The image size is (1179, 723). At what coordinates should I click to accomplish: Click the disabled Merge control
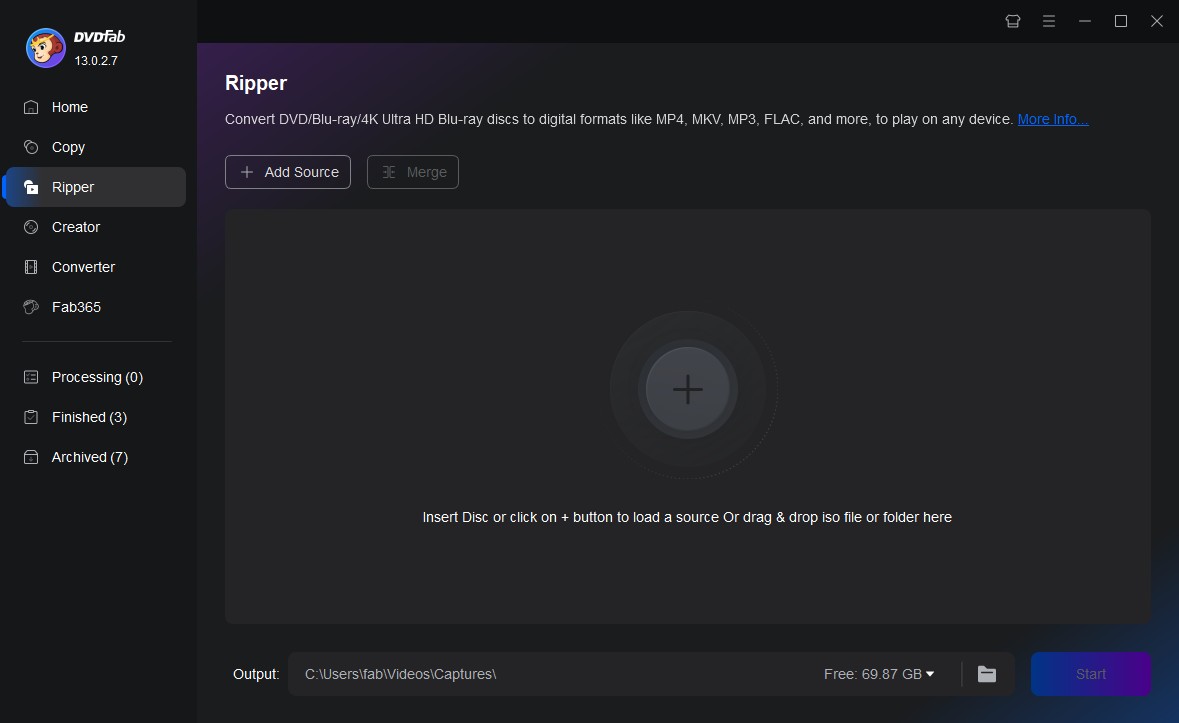click(x=413, y=172)
